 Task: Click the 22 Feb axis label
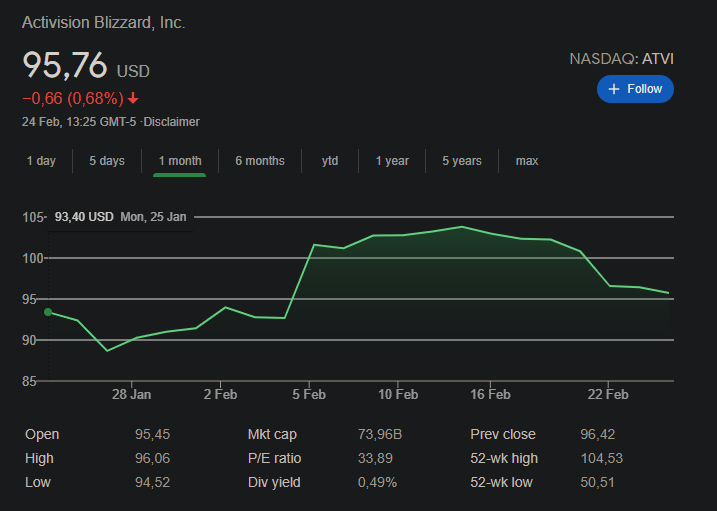(x=608, y=394)
